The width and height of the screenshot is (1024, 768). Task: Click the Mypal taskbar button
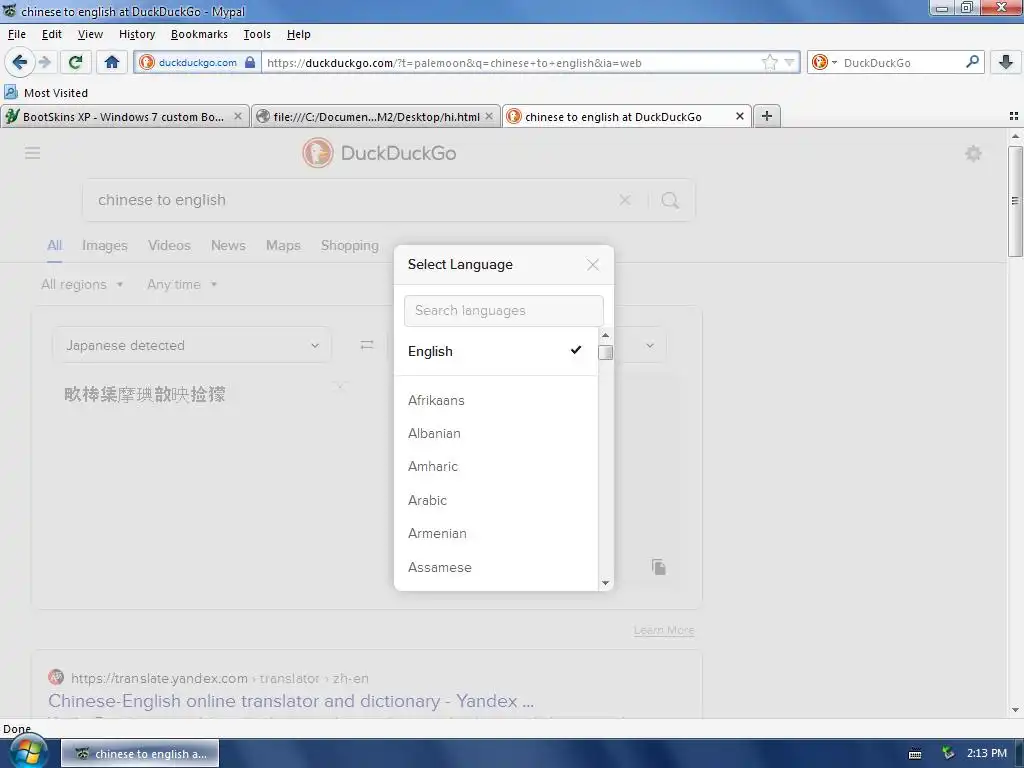140,754
